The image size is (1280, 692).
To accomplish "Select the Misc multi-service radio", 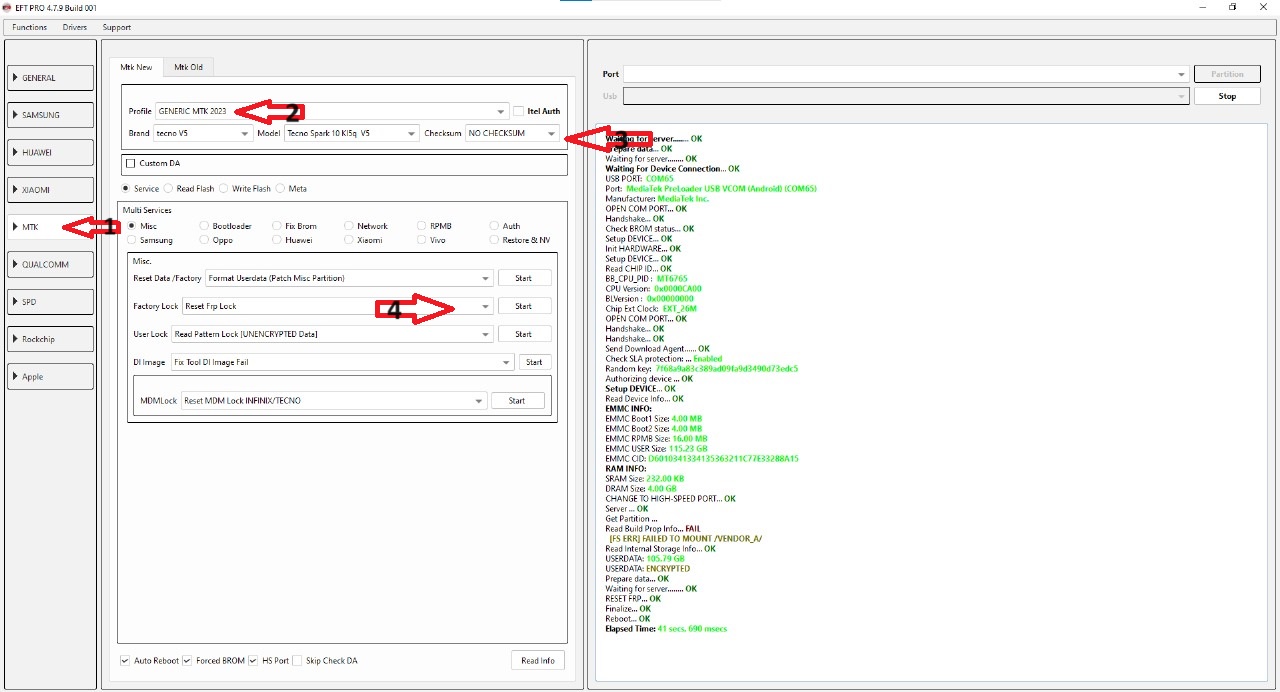I will tap(132, 226).
